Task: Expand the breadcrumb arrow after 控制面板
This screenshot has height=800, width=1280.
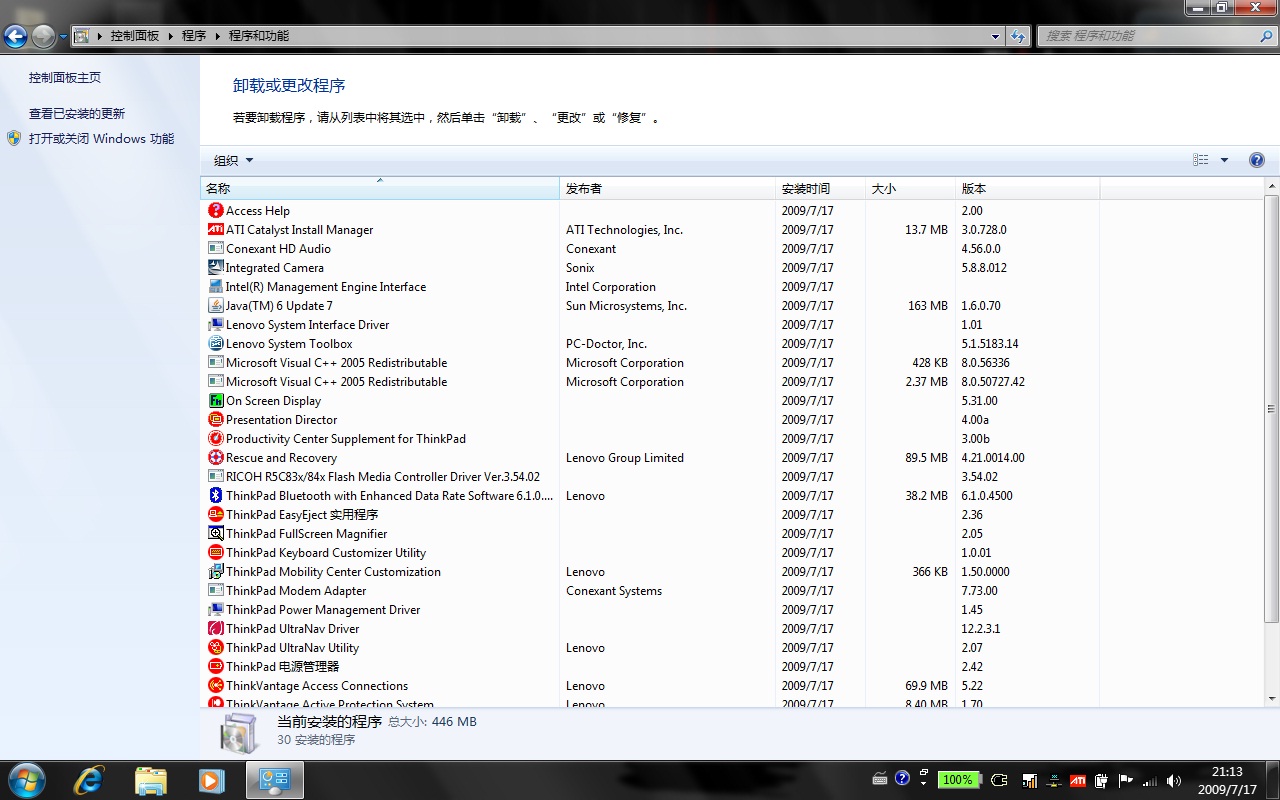Action: click(170, 36)
